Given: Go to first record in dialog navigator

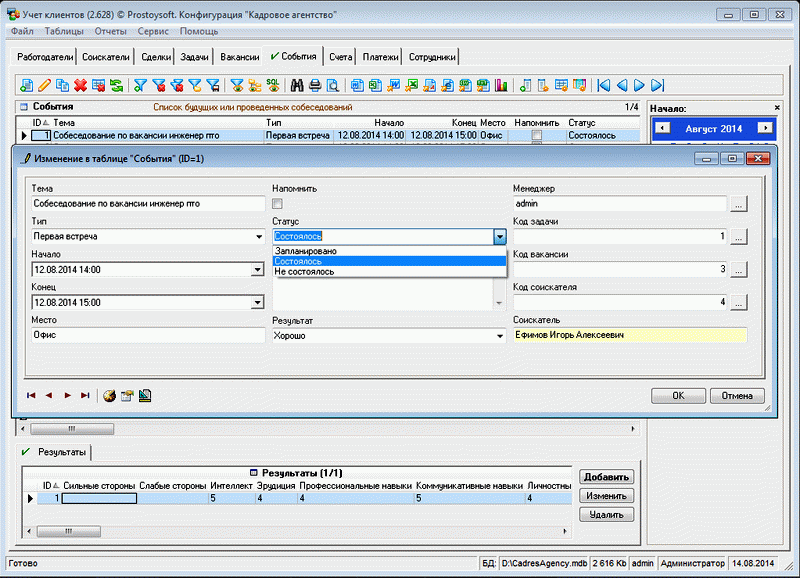Looking at the screenshot, I should click(32, 395).
